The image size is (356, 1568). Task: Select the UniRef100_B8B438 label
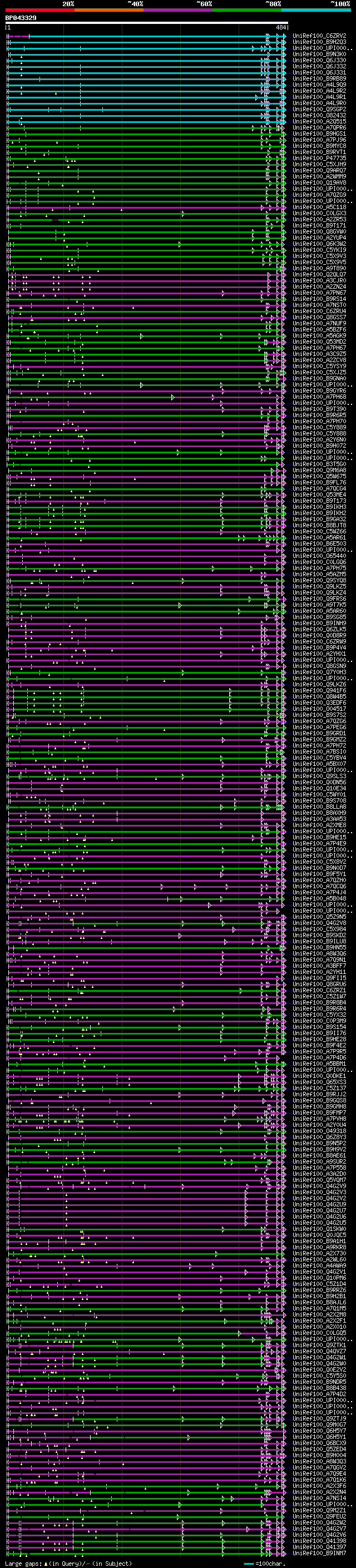pyautogui.click(x=319, y=1387)
